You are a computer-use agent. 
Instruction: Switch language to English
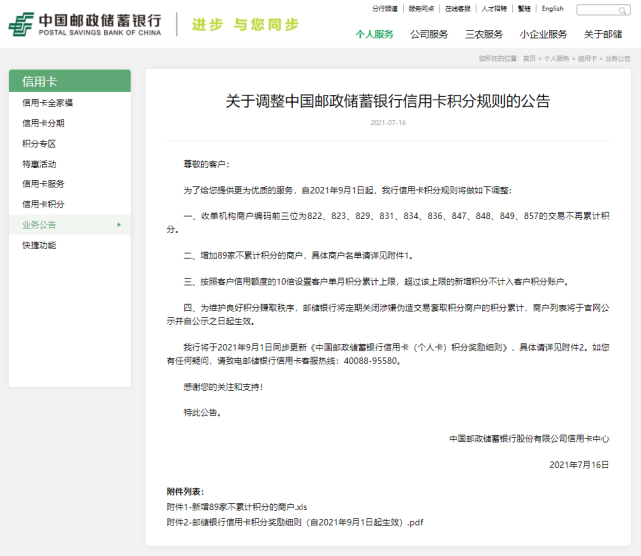point(552,9)
